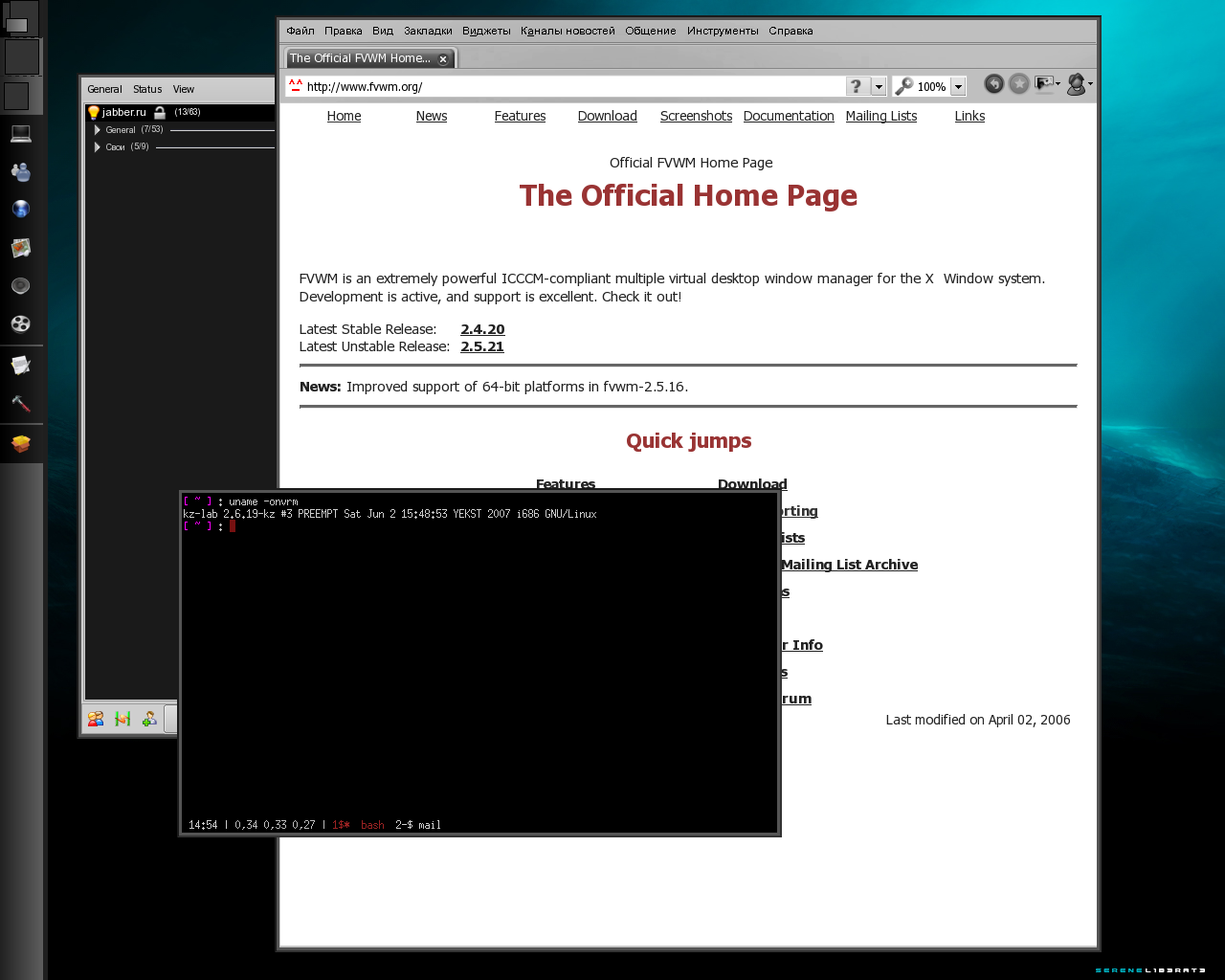
Task: Click the hammer tools icon in the dock
Action: coord(21,403)
